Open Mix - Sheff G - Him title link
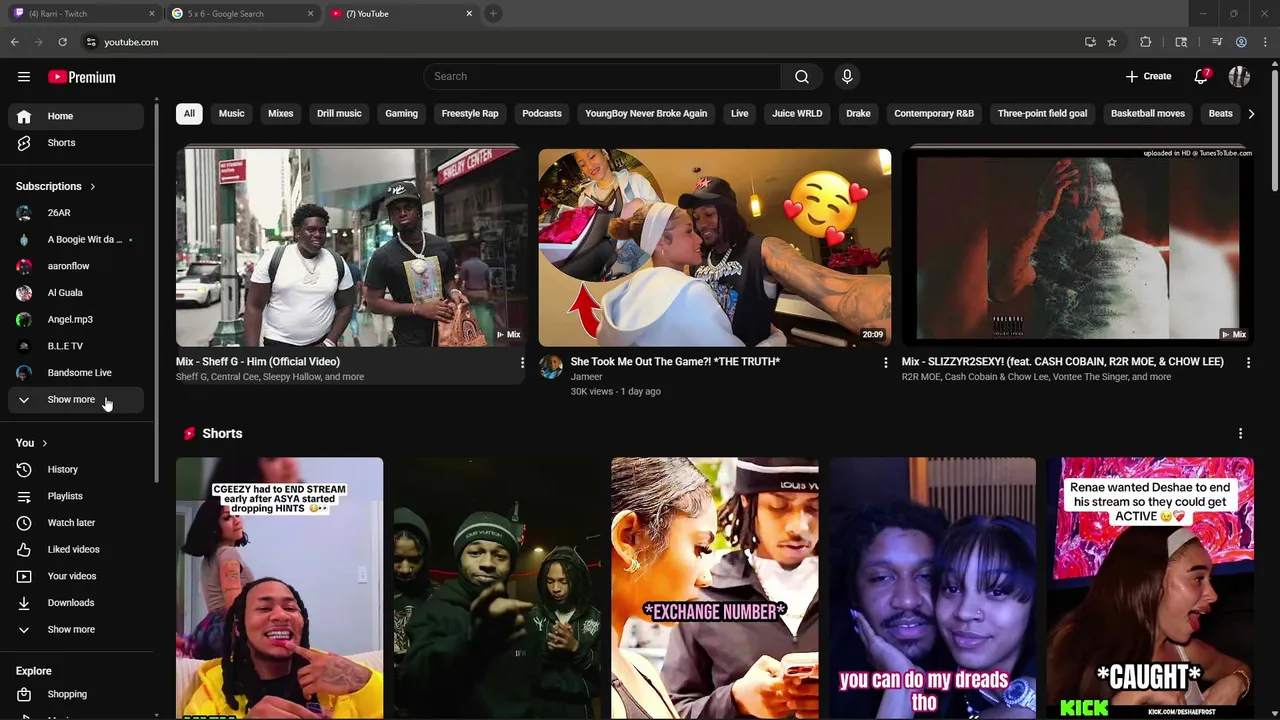Viewport: 1280px width, 720px height. tap(258, 362)
